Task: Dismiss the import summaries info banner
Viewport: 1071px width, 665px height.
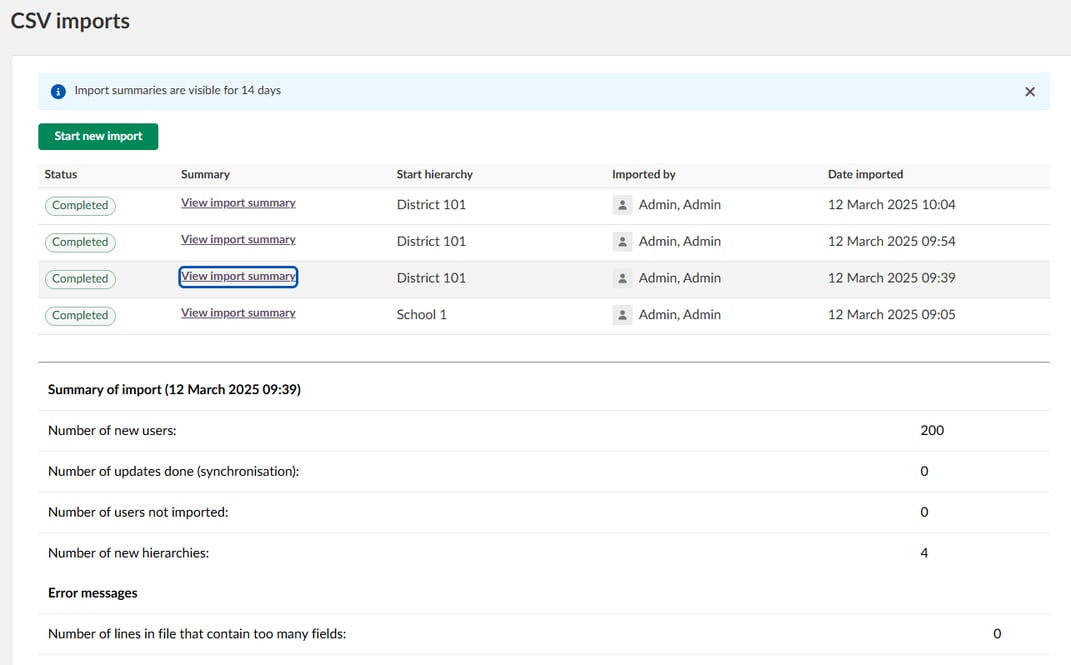Action: pyautogui.click(x=1029, y=91)
